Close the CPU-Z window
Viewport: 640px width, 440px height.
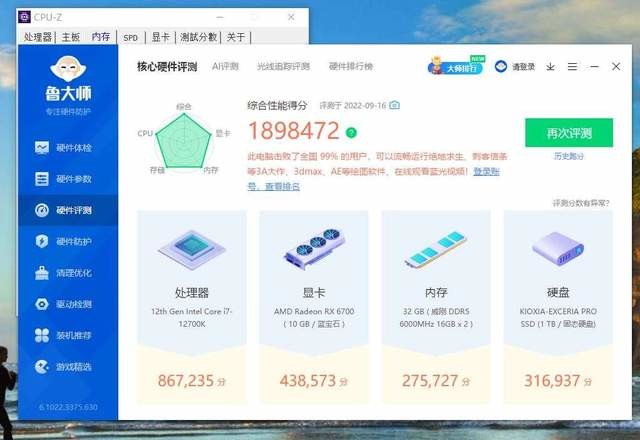pyautogui.click(x=291, y=17)
